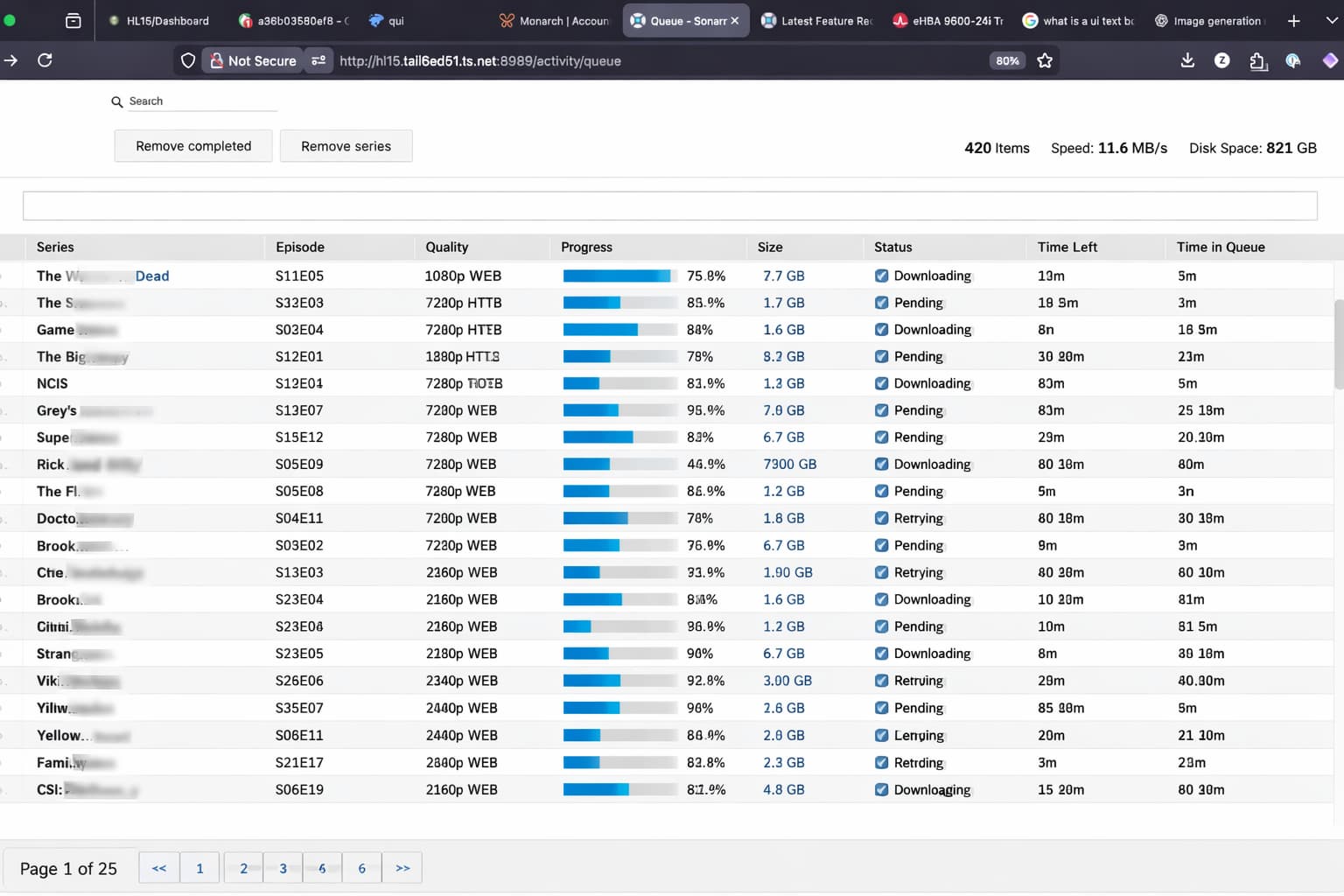Open the extensions puzzle icon
The image size is (1344, 896).
point(1258,61)
